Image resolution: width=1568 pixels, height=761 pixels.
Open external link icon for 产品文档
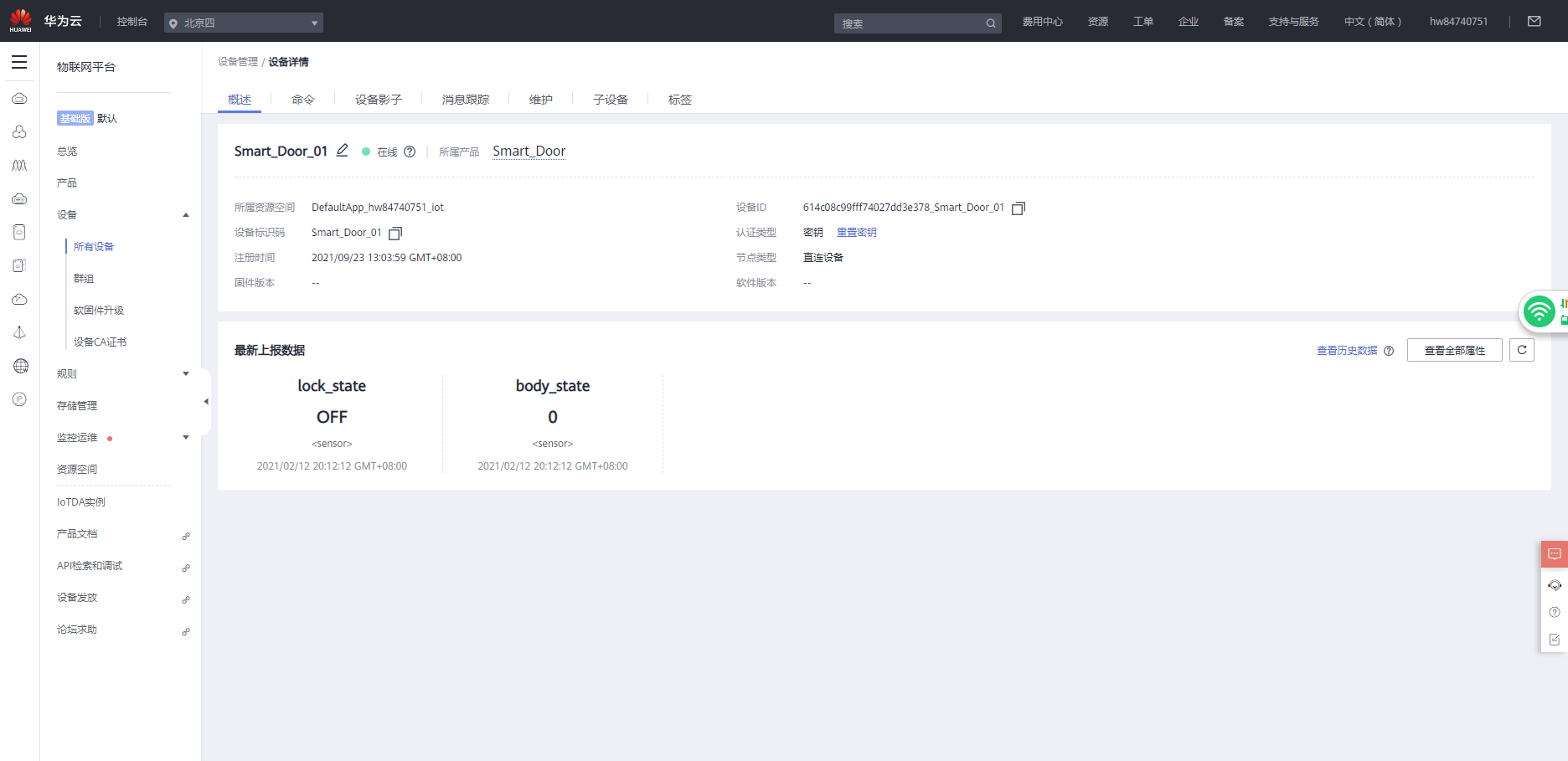[186, 536]
